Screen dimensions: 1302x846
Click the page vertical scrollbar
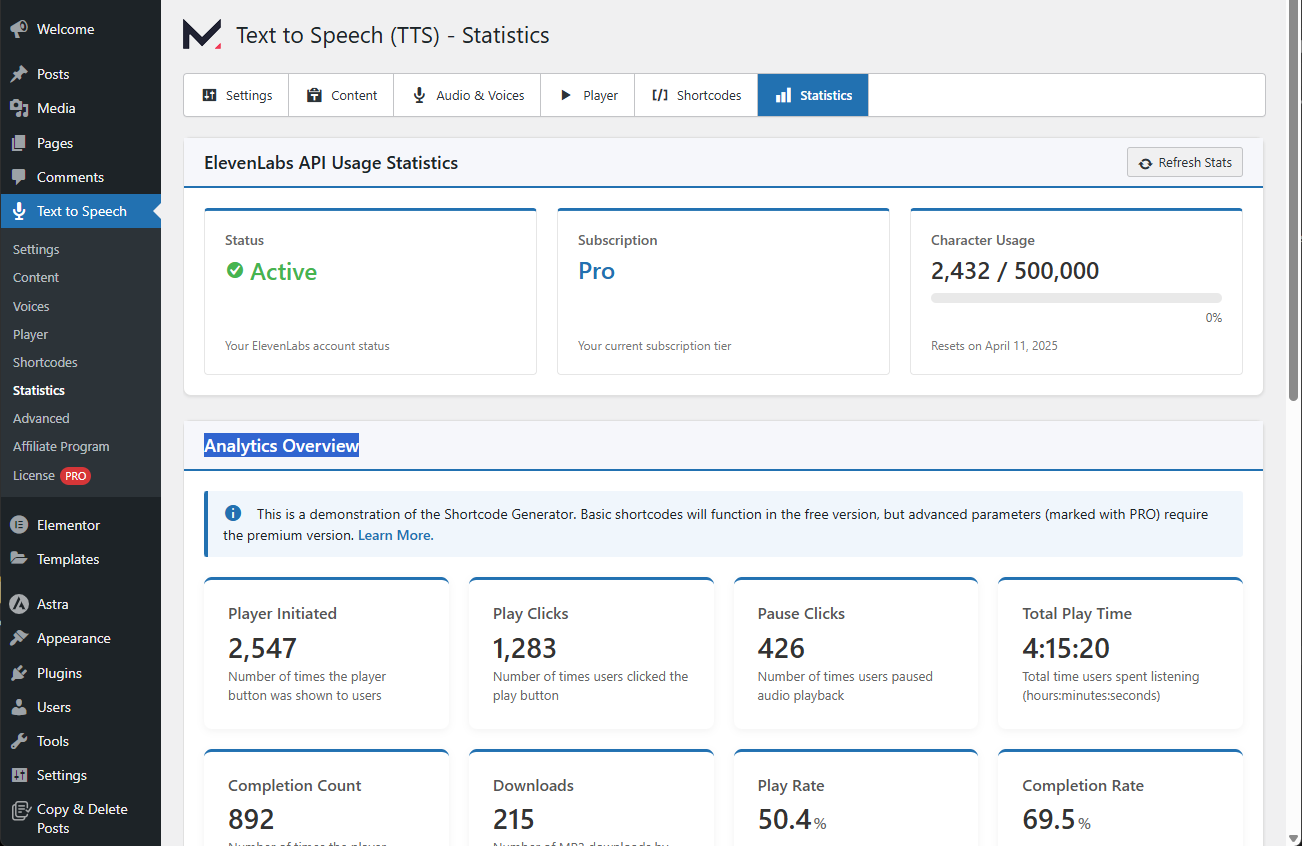(1294, 200)
